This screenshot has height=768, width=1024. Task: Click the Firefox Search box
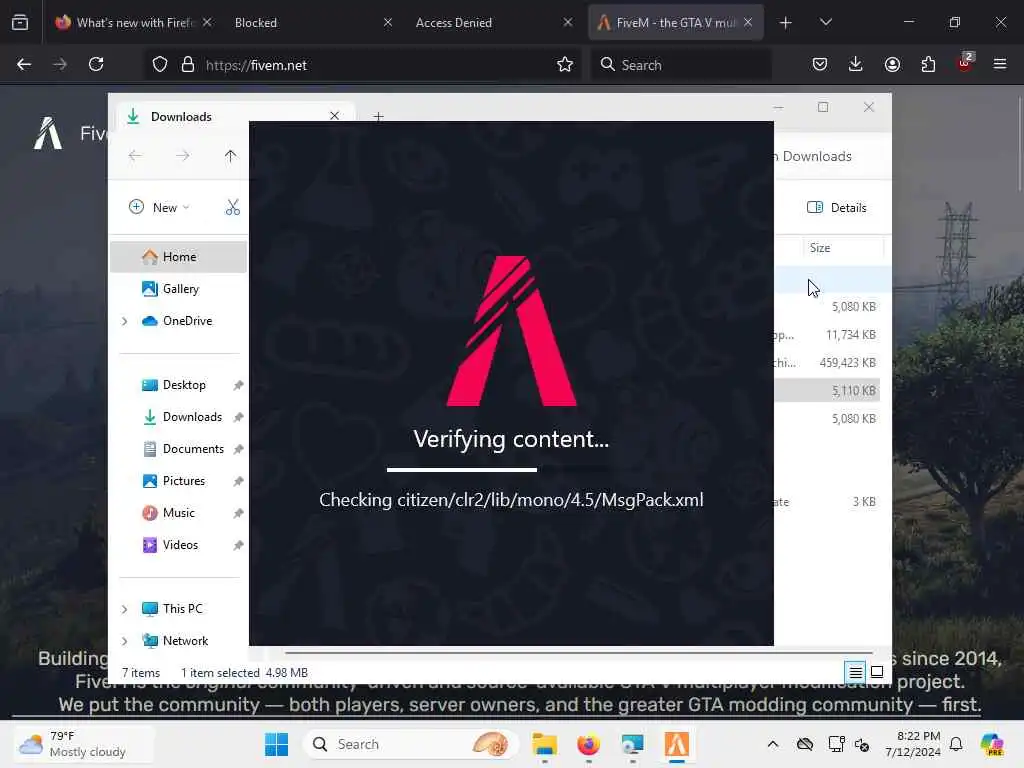682,65
